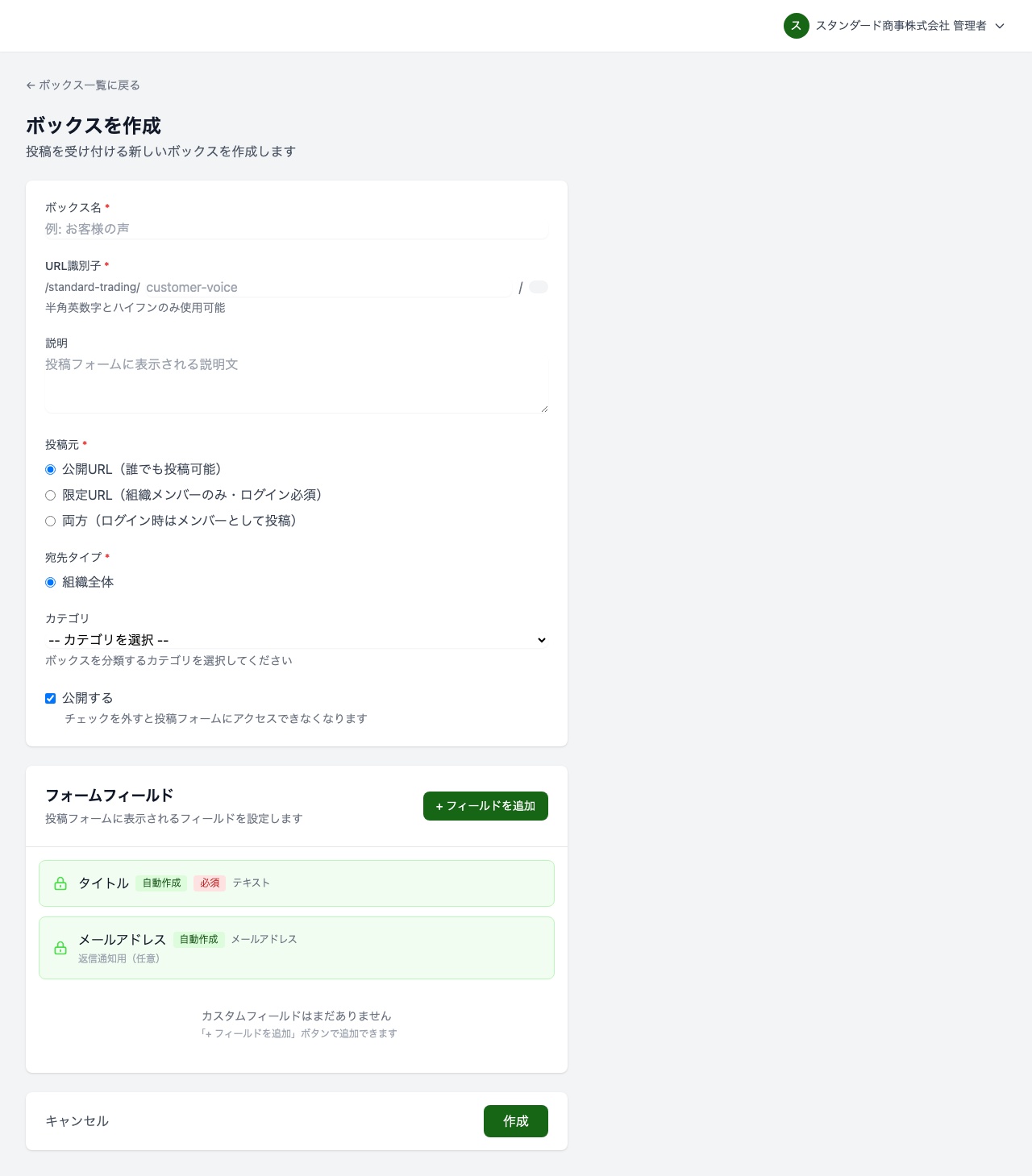Image resolution: width=1032 pixels, height=1176 pixels.
Task: Select the 限定URL posting option
Action: 50,495
